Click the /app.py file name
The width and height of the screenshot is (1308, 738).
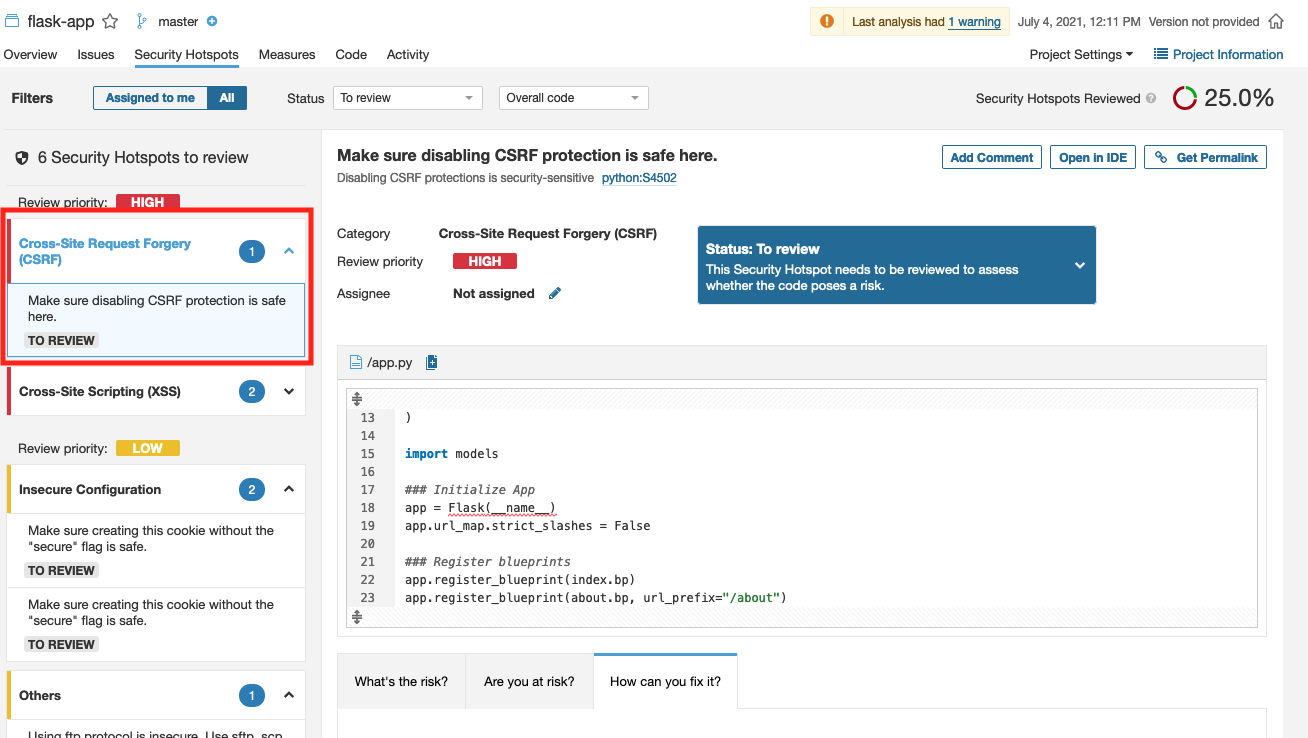pos(390,362)
